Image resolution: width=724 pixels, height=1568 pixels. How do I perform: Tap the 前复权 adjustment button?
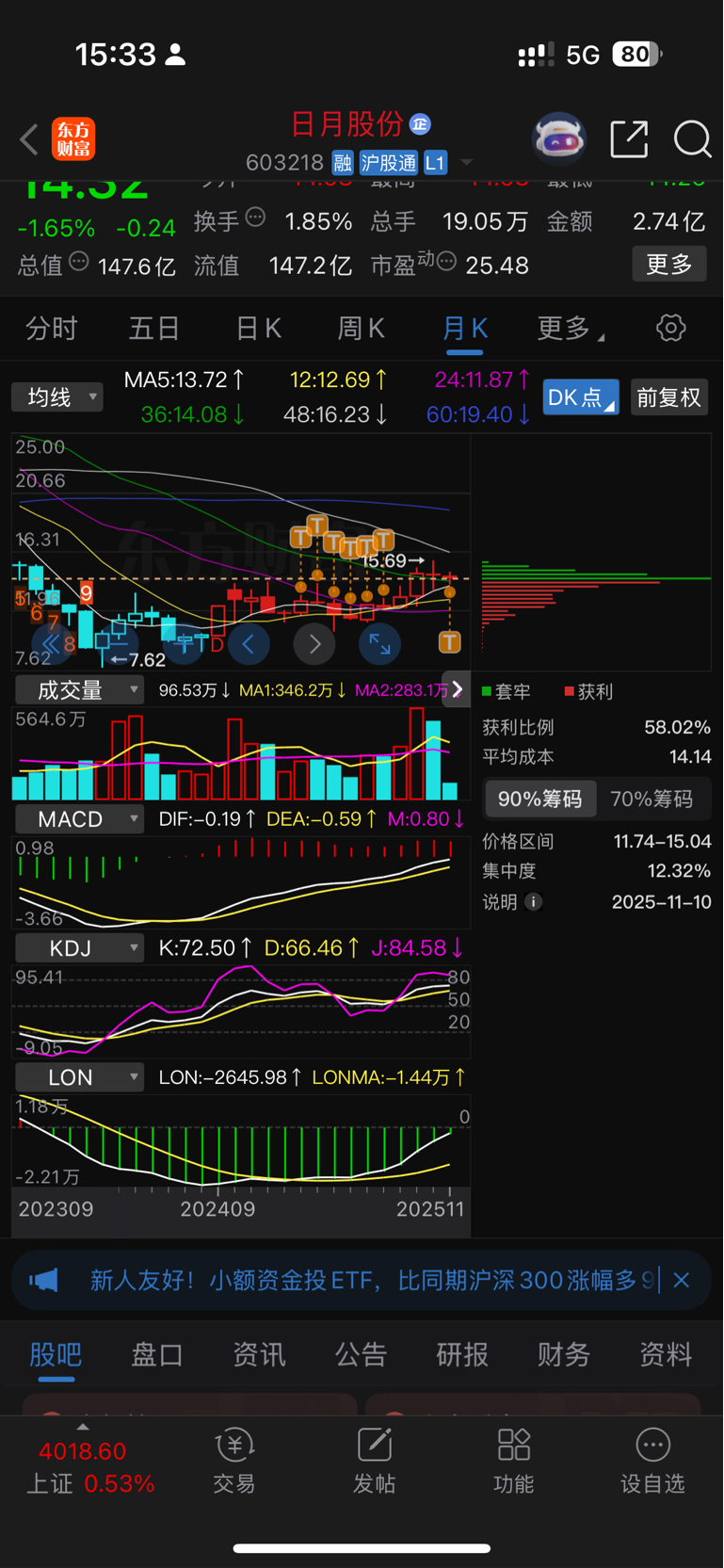[669, 397]
